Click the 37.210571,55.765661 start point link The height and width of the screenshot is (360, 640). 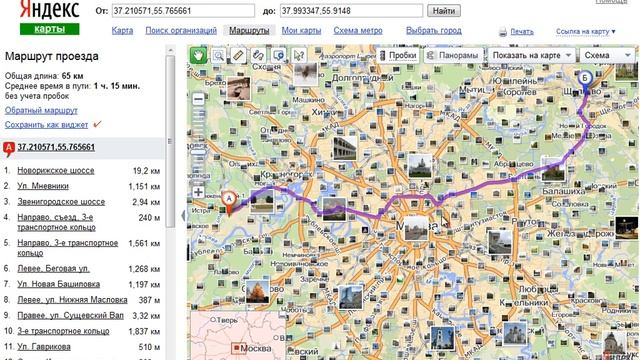coord(56,147)
